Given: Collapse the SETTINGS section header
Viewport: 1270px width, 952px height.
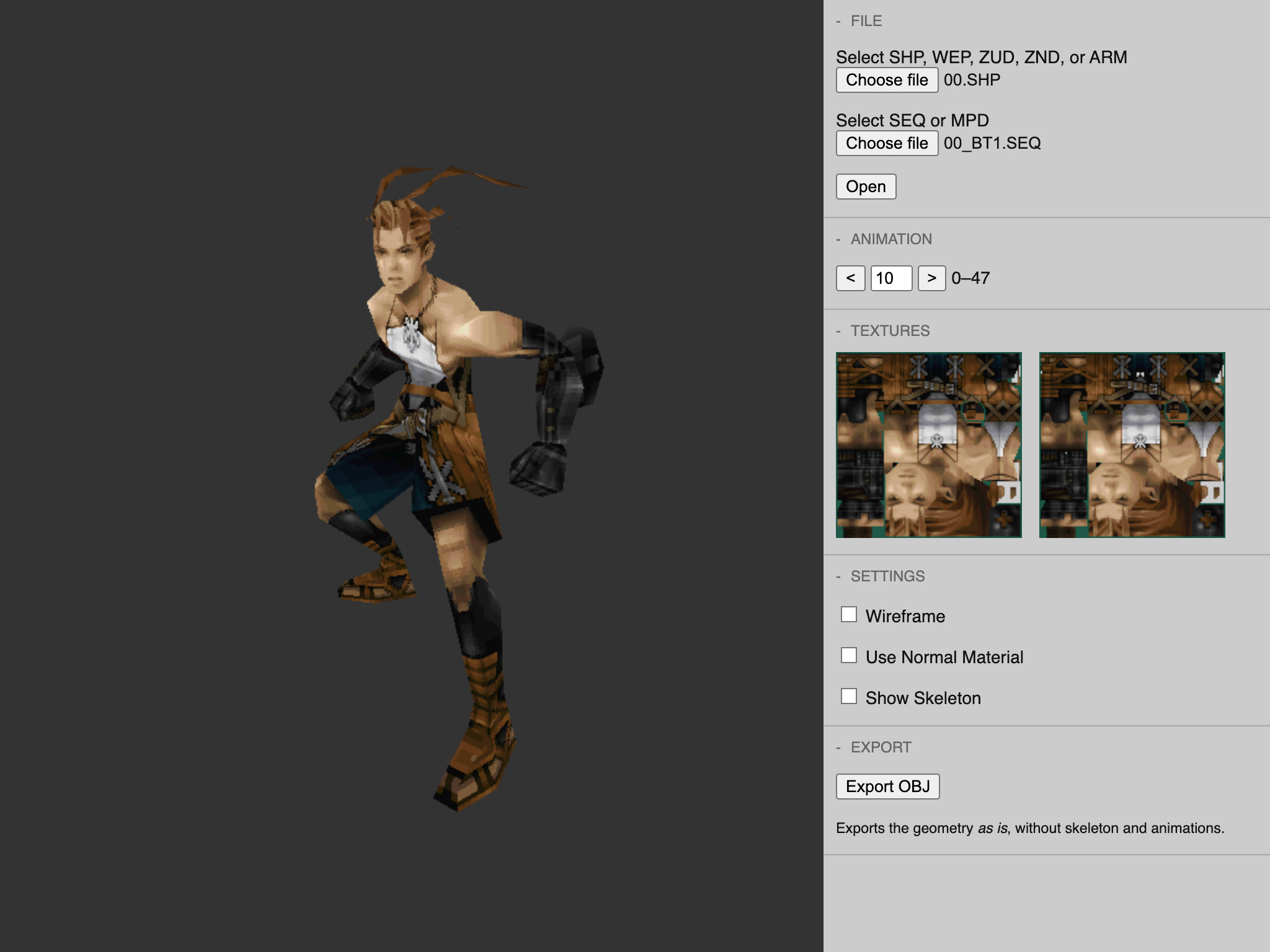Looking at the screenshot, I should (x=887, y=576).
